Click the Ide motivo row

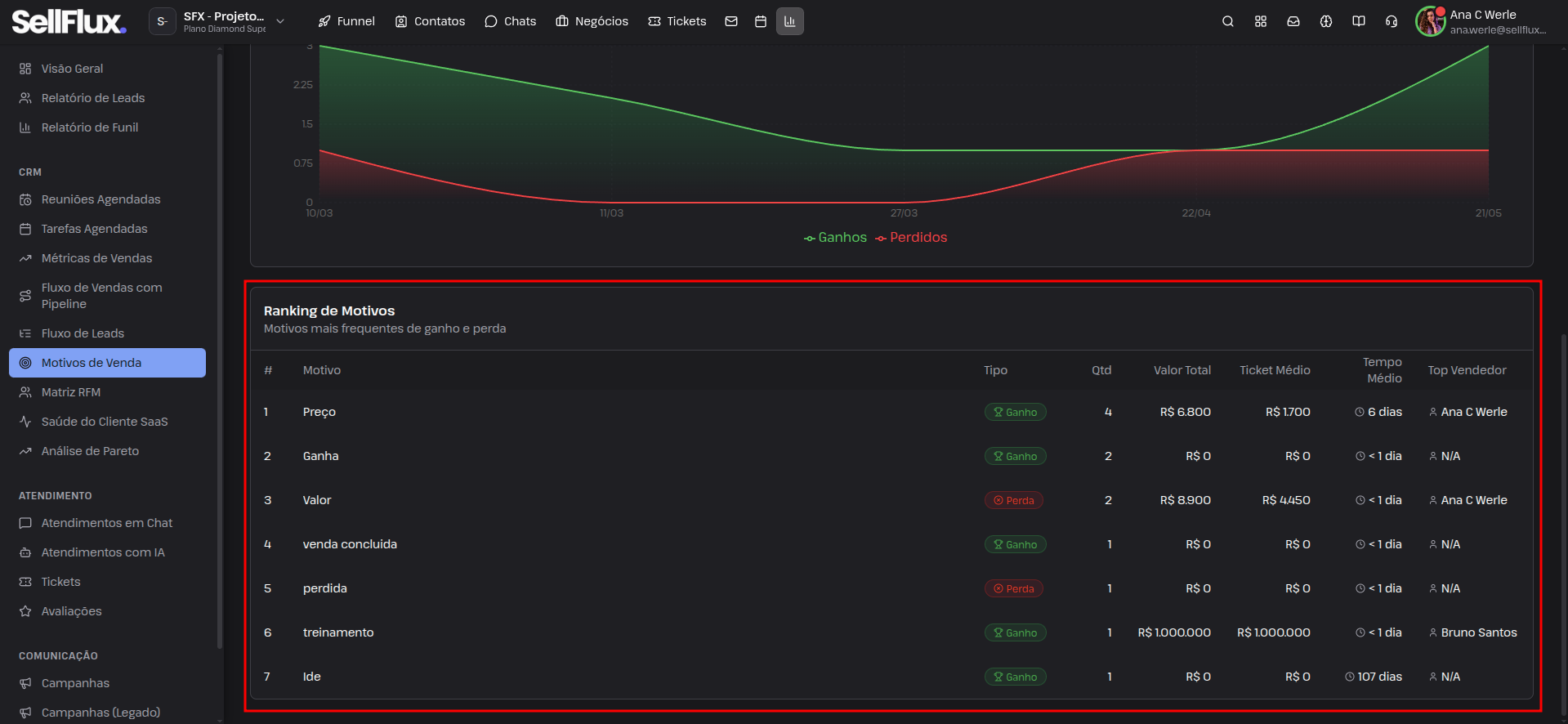891,677
